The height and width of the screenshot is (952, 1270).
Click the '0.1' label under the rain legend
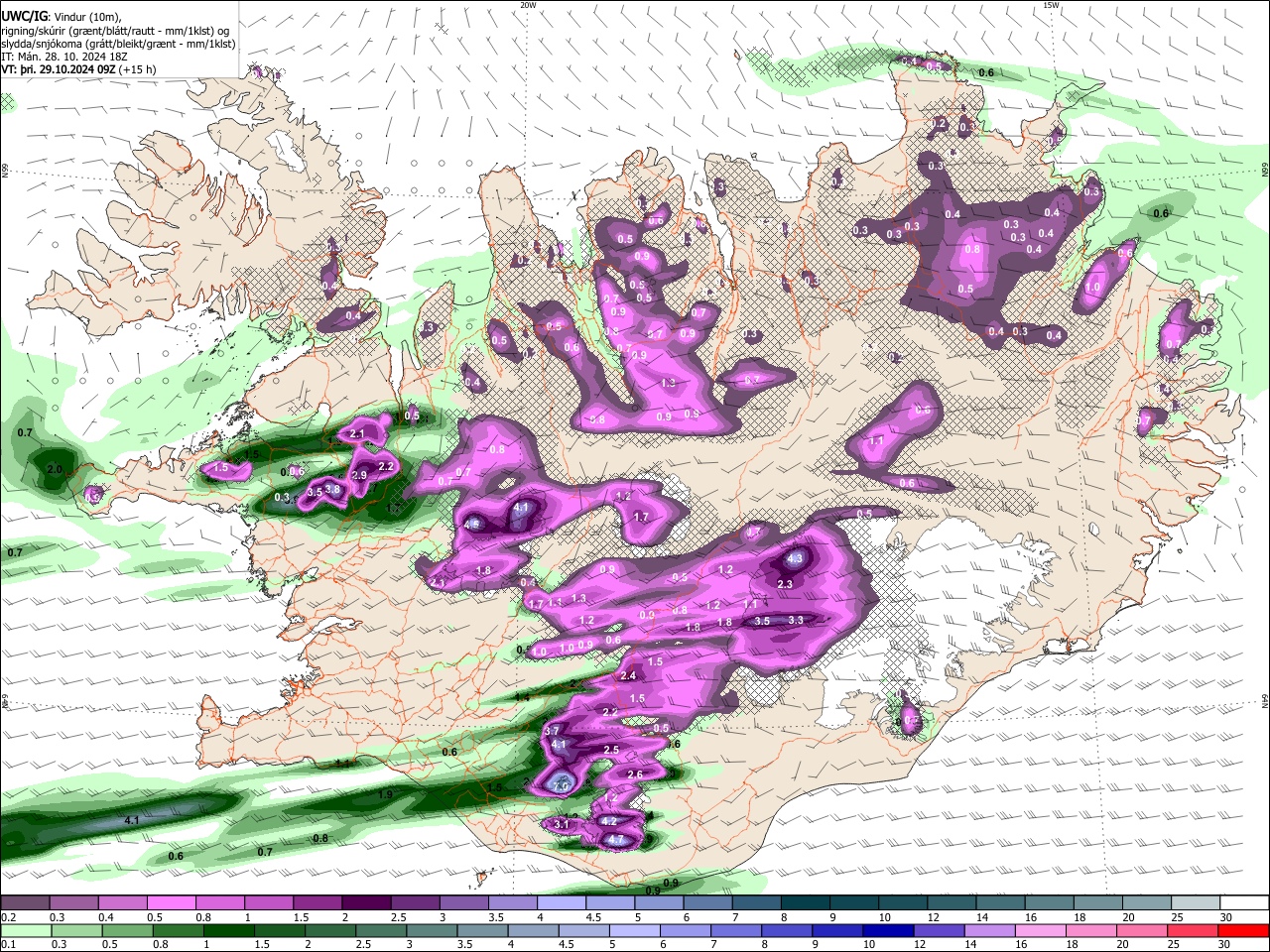tap(8, 945)
